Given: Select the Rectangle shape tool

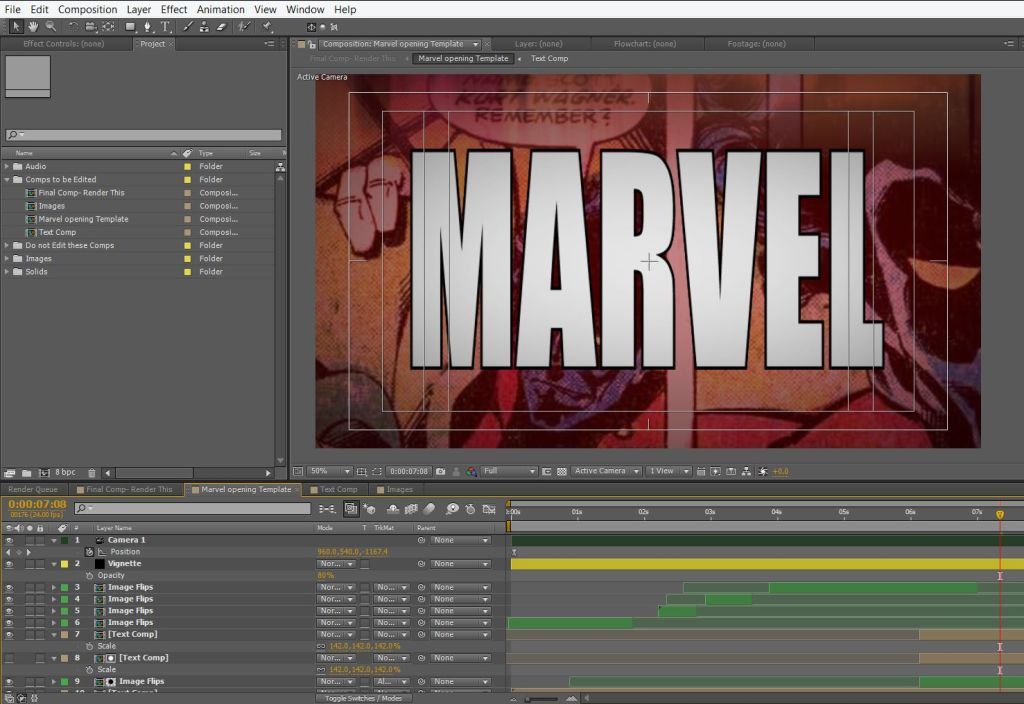Looking at the screenshot, I should coord(131,27).
